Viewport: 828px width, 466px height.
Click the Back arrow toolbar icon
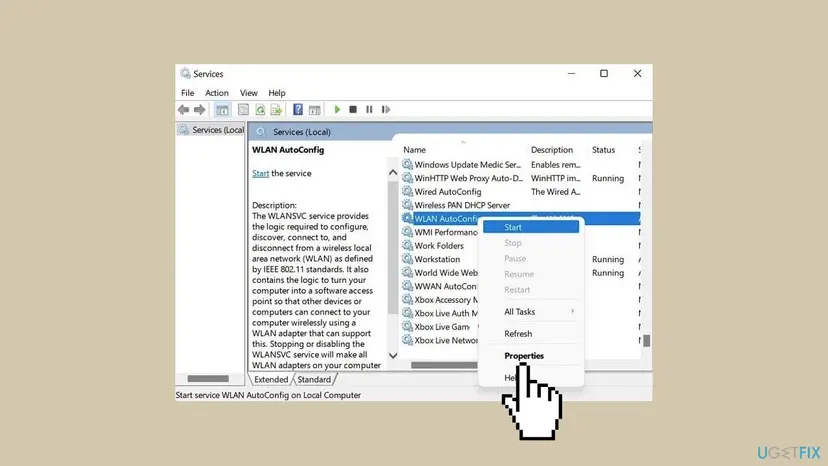click(x=183, y=109)
